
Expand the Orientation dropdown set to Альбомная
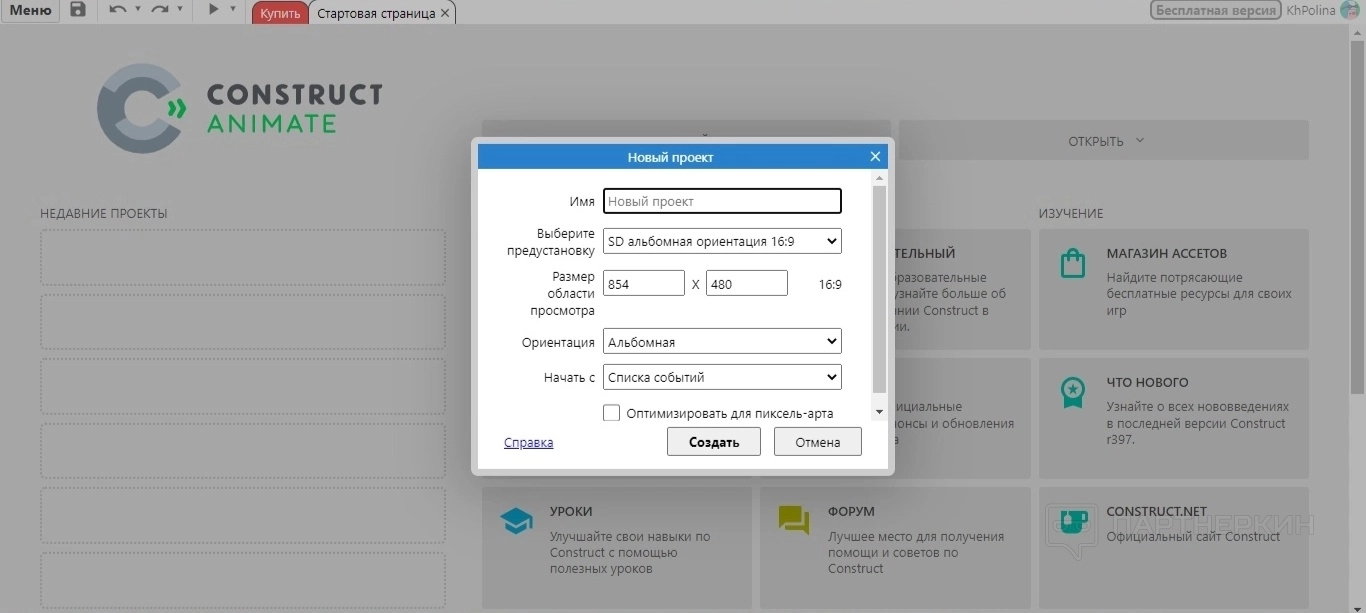(722, 342)
